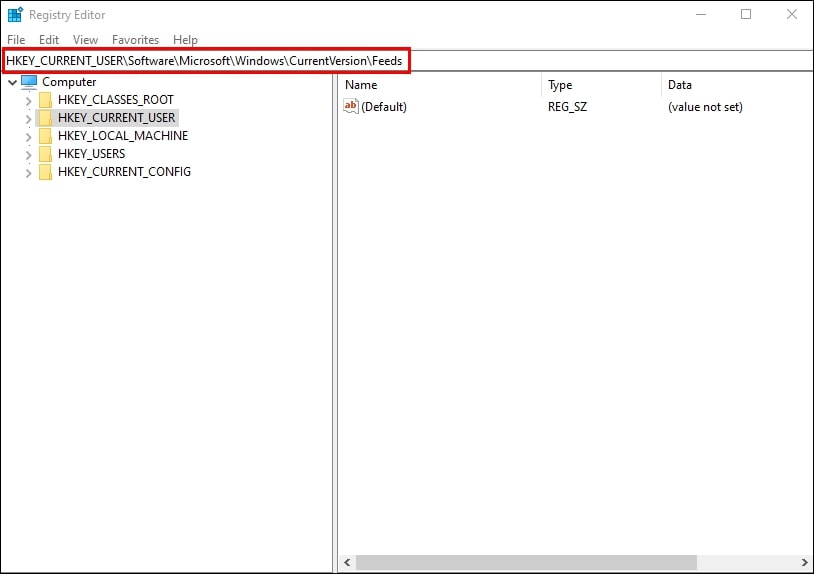Click the HKEY_CLASSES_ROOT folder icon
Screen dimensions: 814x574
click(46, 100)
